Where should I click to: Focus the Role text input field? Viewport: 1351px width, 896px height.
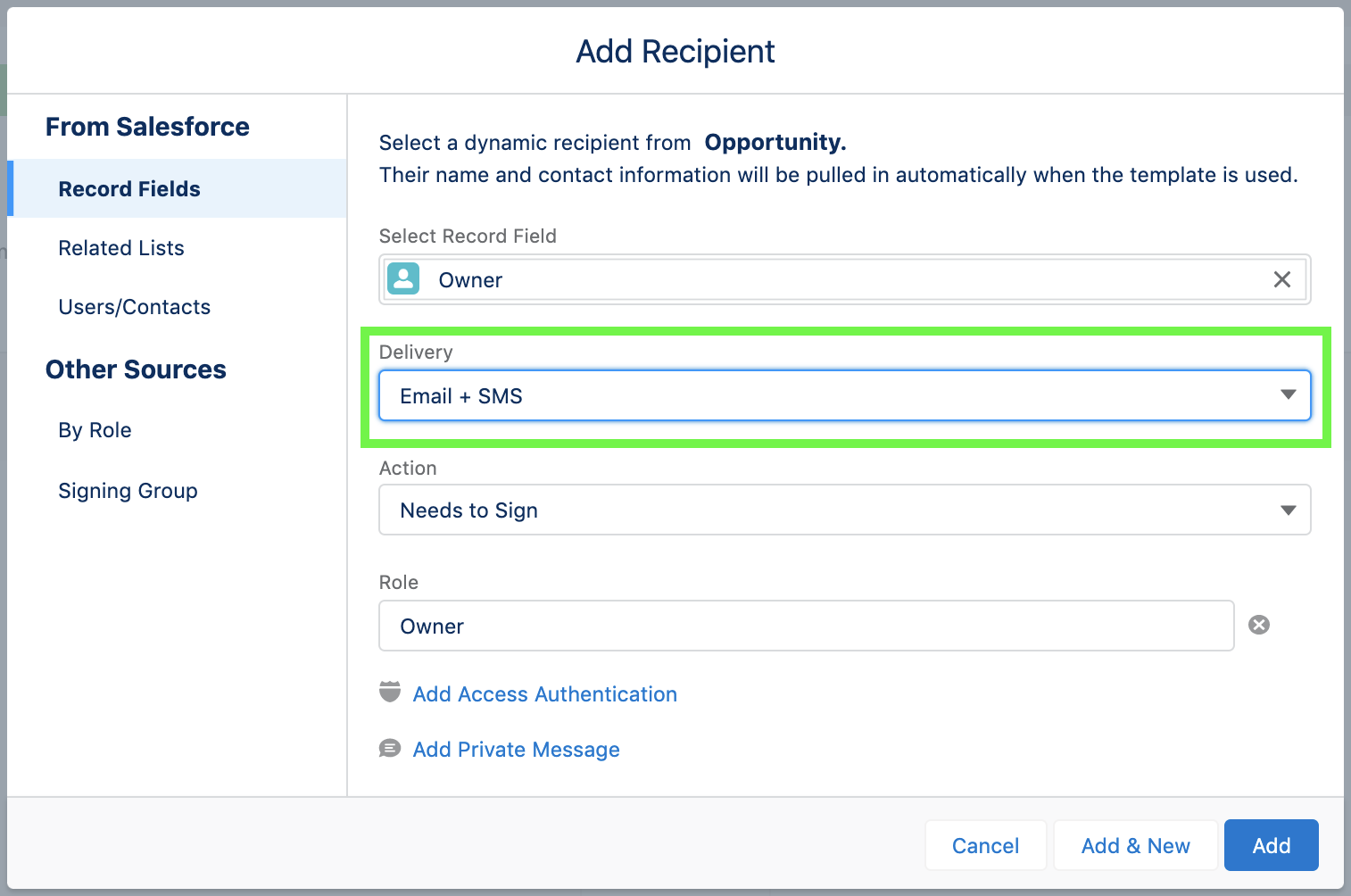pyautogui.click(x=806, y=626)
